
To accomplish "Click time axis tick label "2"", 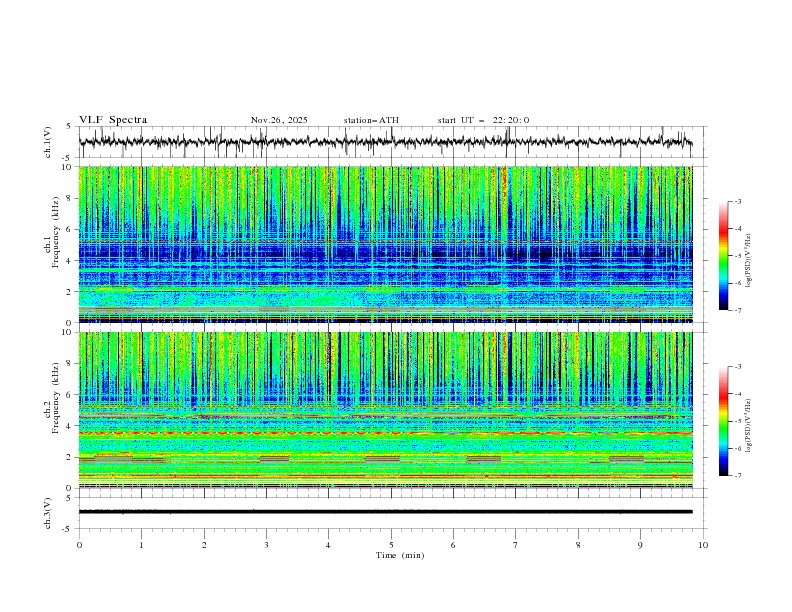I will 204,545.
